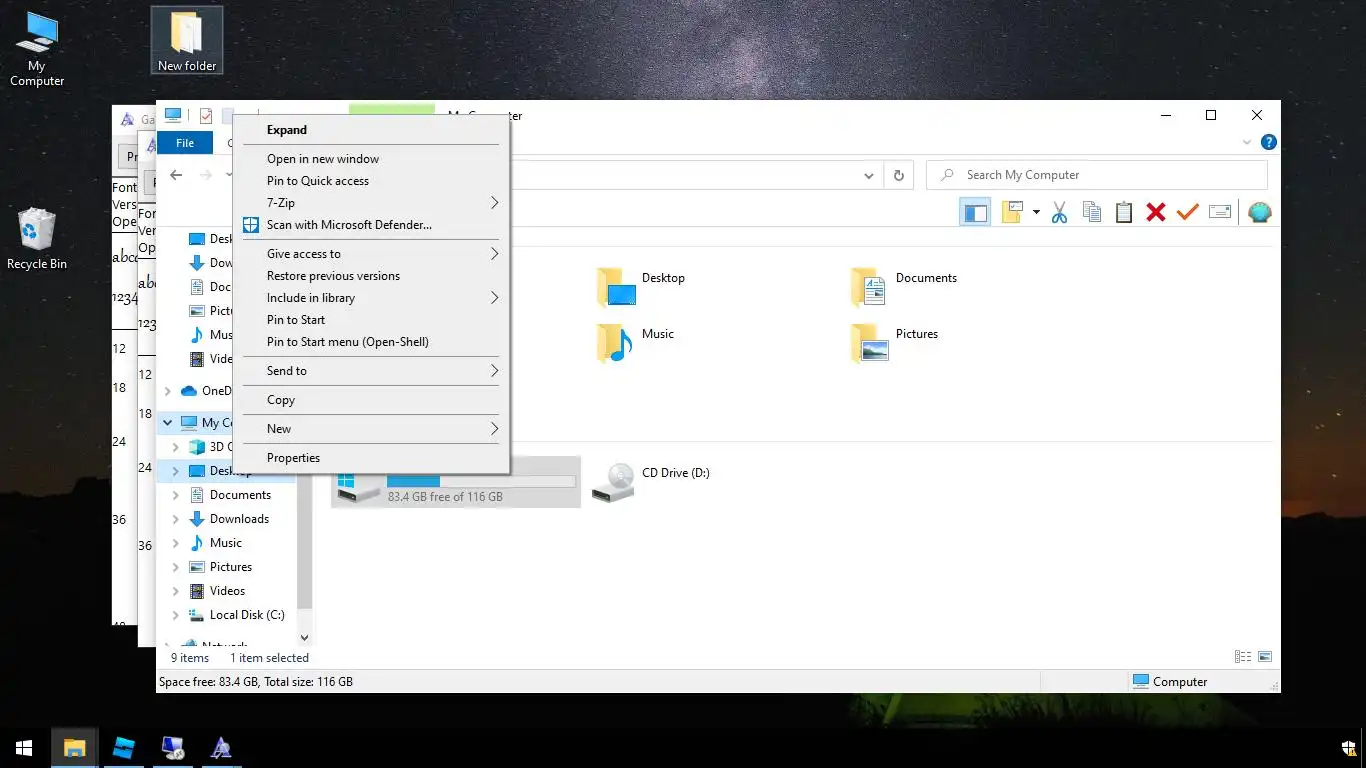1366x768 pixels.
Task: Open the Send to submenu
Action: pyautogui.click(x=371, y=371)
